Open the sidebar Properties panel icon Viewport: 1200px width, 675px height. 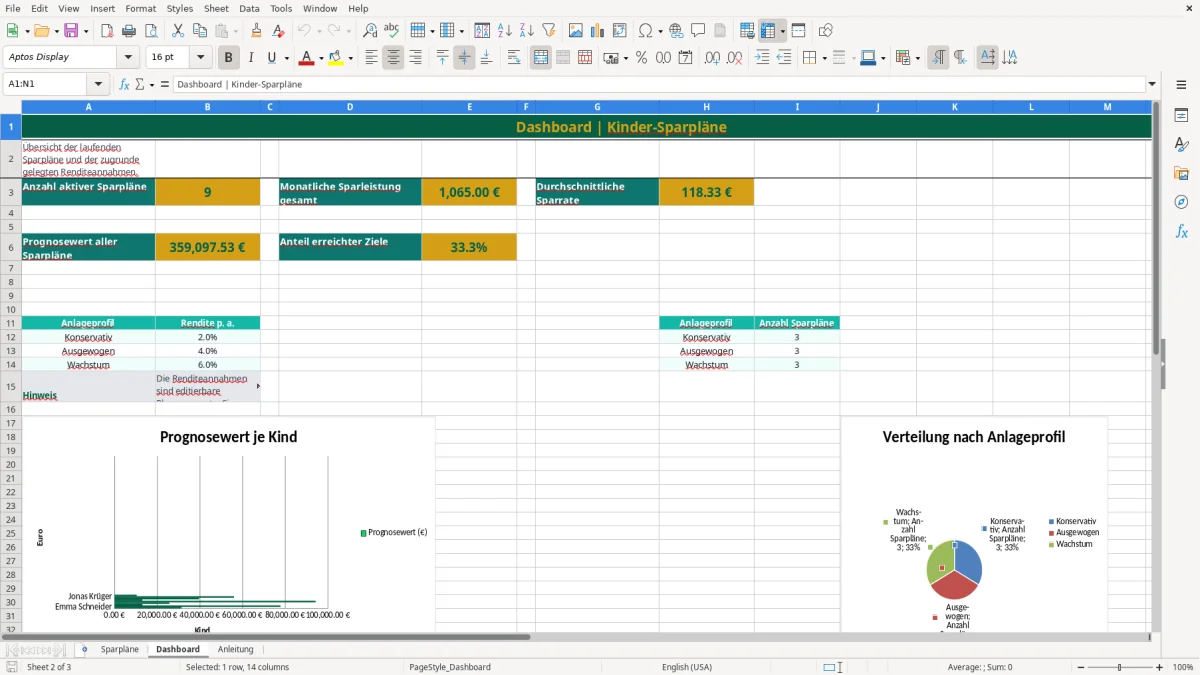point(1181,116)
